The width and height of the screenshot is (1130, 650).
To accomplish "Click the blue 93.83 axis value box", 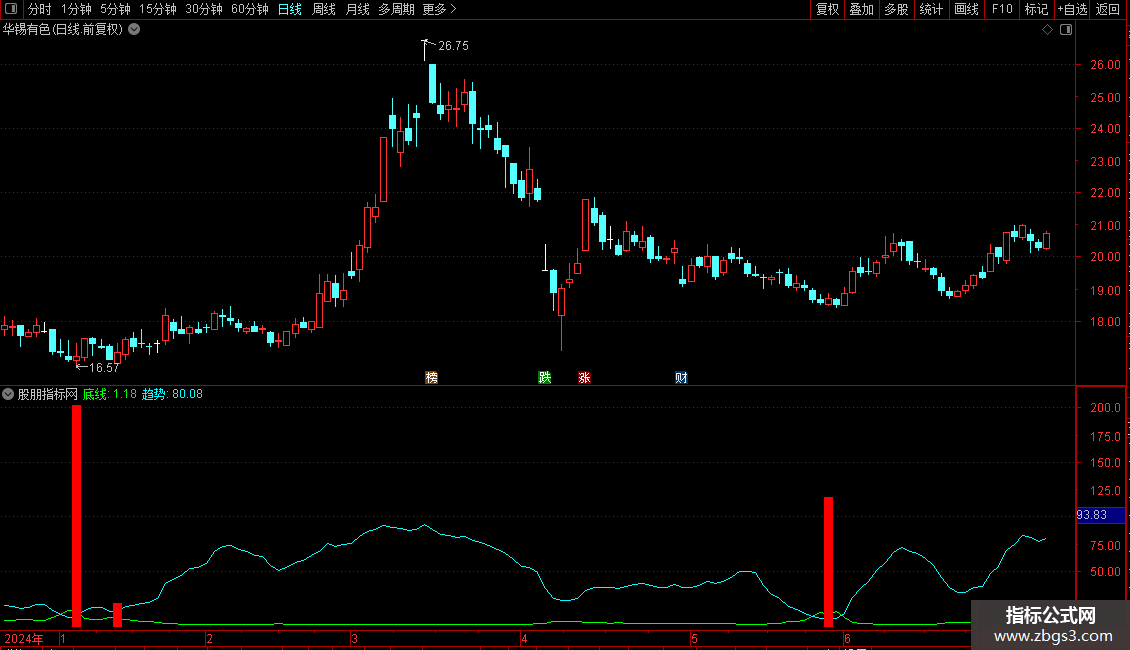I will pyautogui.click(x=1100, y=515).
